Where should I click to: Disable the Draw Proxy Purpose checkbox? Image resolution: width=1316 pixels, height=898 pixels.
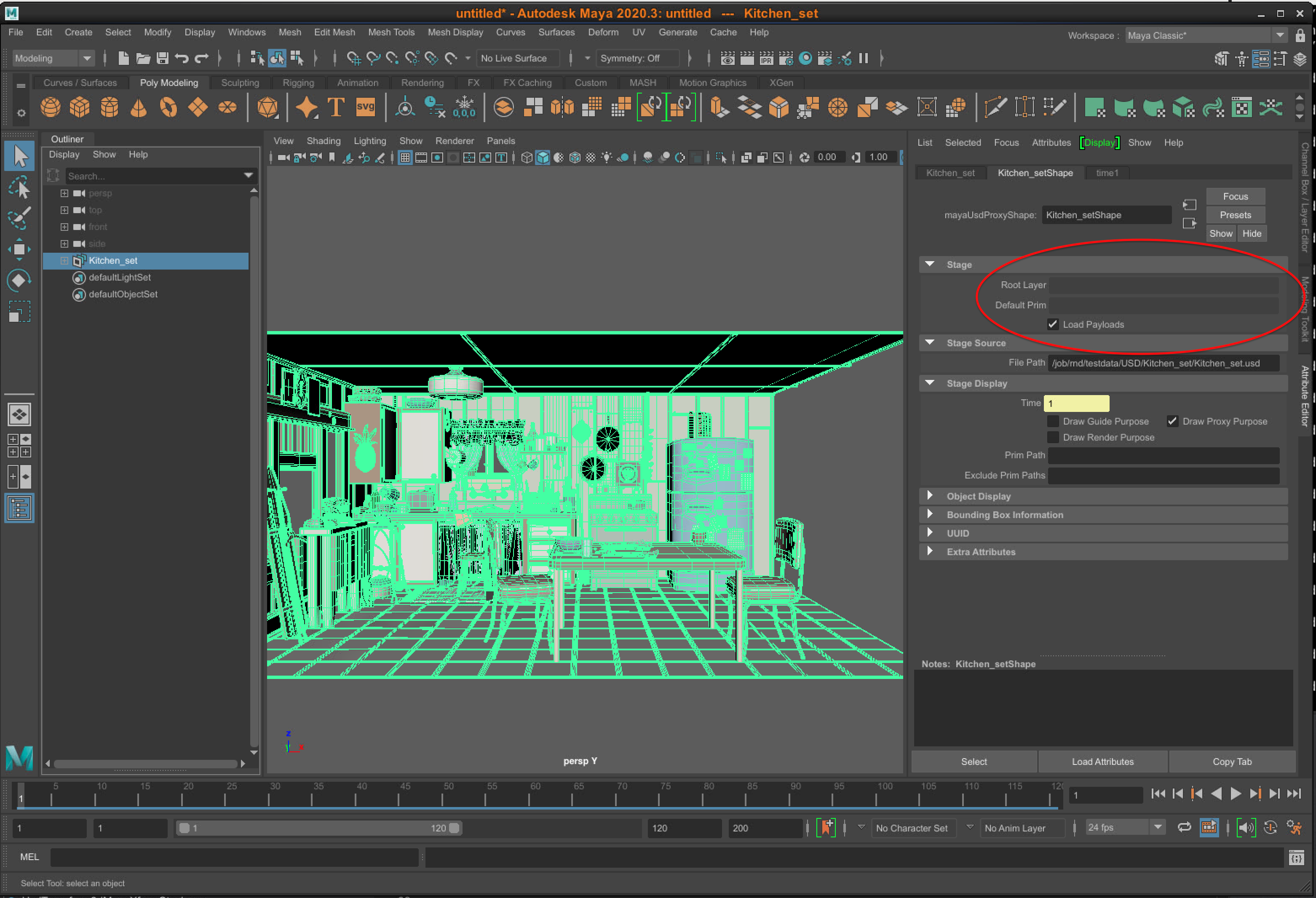tap(1172, 421)
